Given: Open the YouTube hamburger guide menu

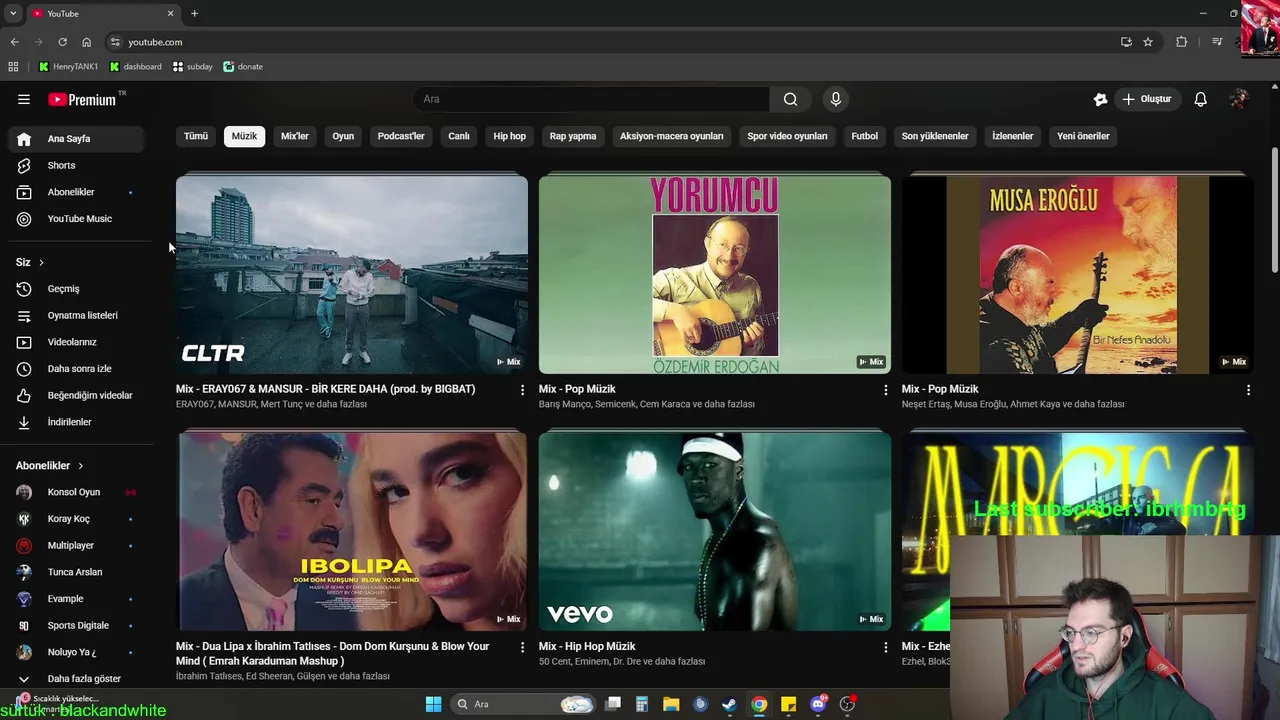Looking at the screenshot, I should point(24,99).
